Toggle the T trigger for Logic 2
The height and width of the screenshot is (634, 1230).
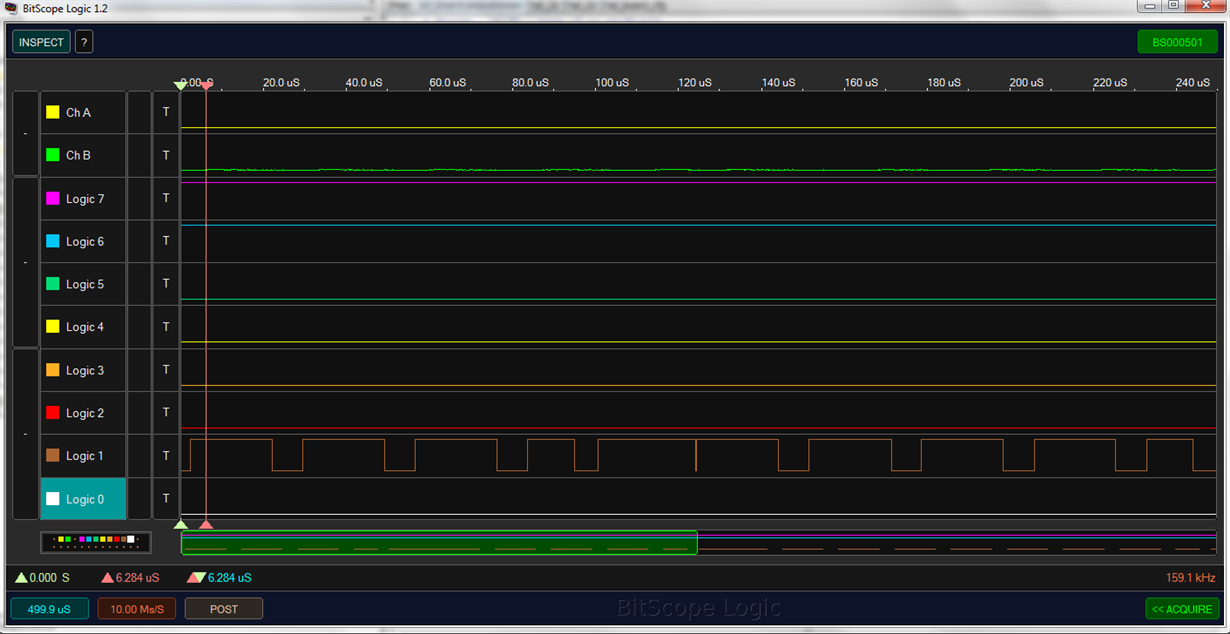pyautogui.click(x=166, y=413)
